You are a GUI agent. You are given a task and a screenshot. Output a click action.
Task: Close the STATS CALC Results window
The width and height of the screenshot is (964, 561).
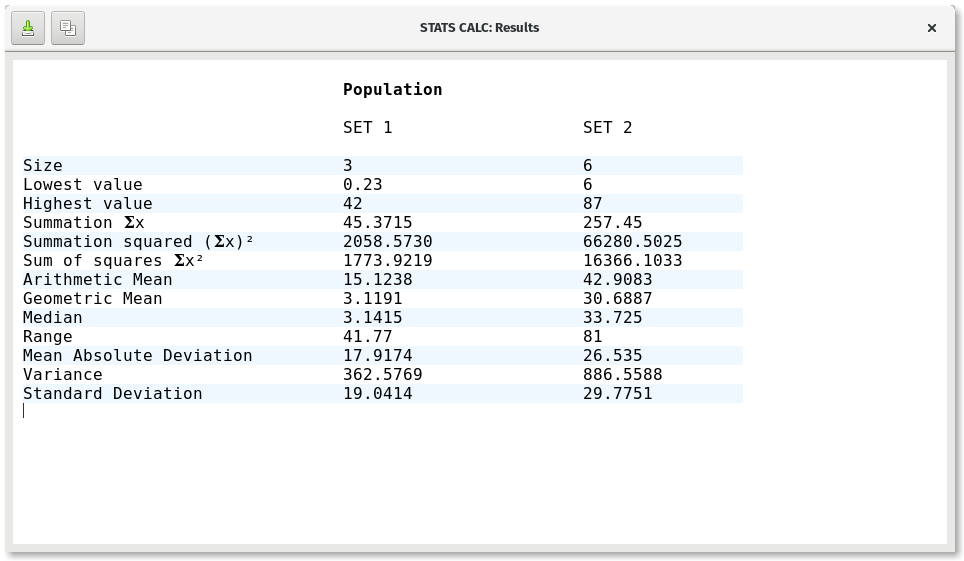pos(931,28)
